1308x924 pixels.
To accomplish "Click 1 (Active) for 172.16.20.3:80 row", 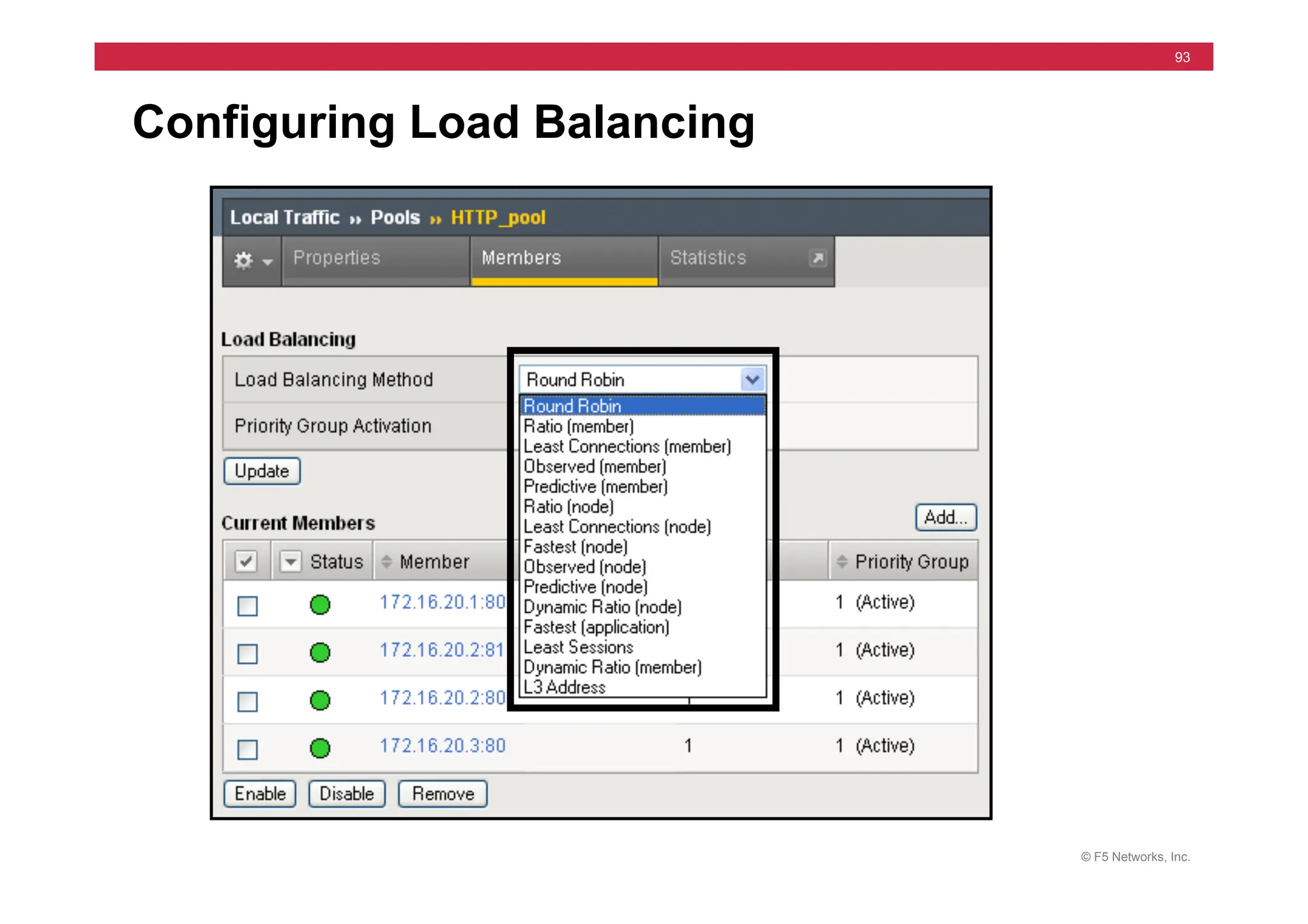I will (x=875, y=746).
